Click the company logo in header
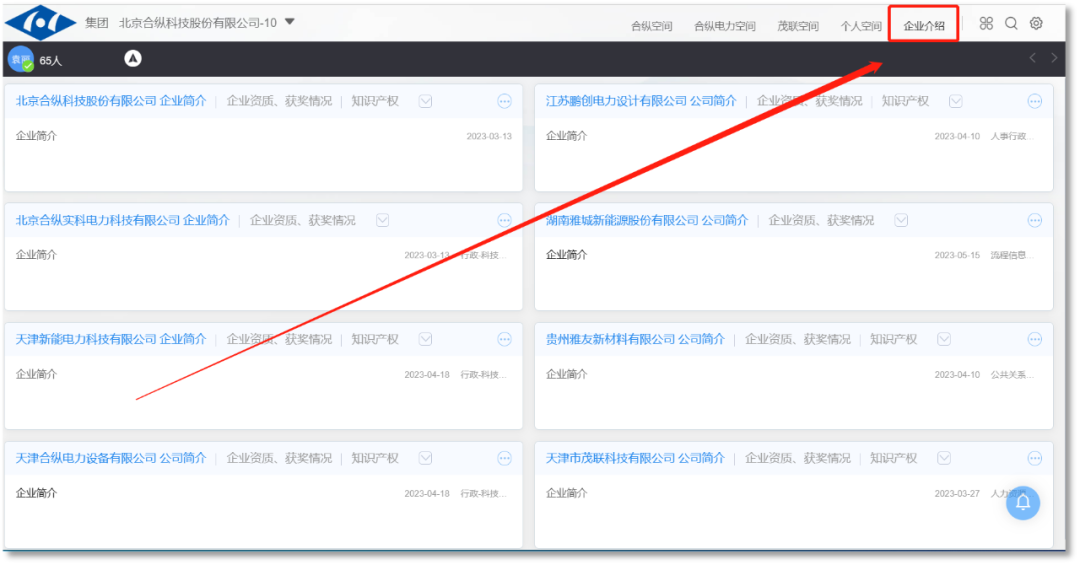The height and width of the screenshot is (565, 1080). click(41, 23)
